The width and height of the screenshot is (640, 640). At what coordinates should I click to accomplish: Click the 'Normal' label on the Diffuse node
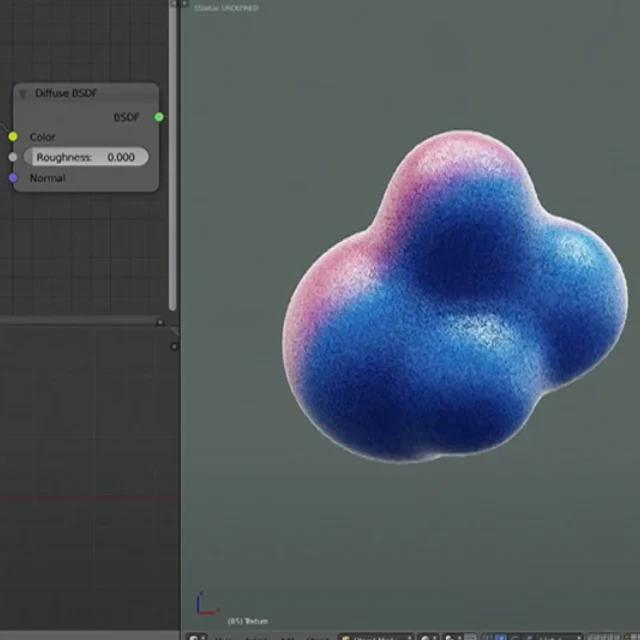pyautogui.click(x=48, y=178)
